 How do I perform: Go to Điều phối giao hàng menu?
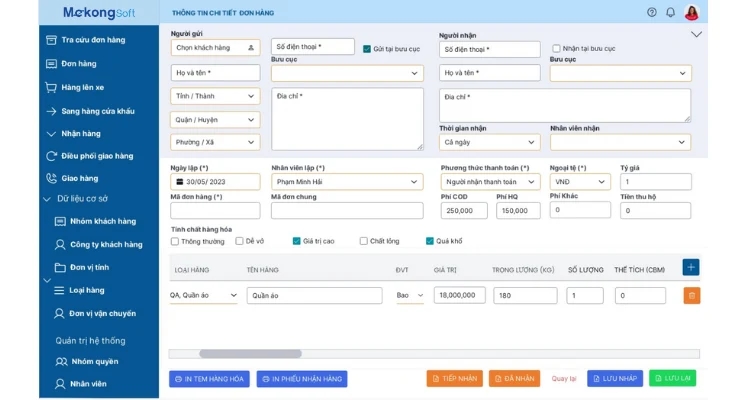pyautogui.click(x=97, y=156)
